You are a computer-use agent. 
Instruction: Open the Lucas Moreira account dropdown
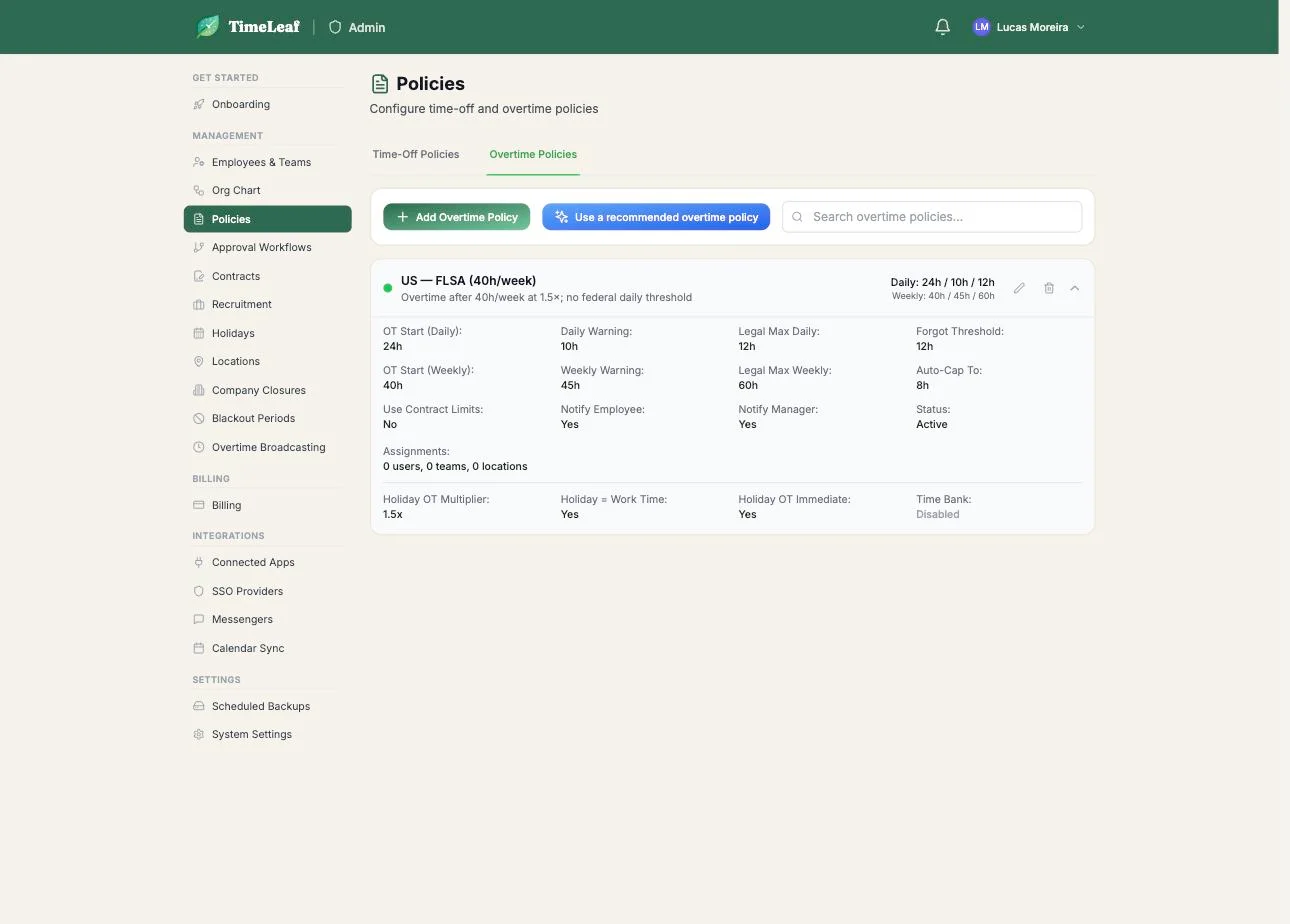(1029, 27)
